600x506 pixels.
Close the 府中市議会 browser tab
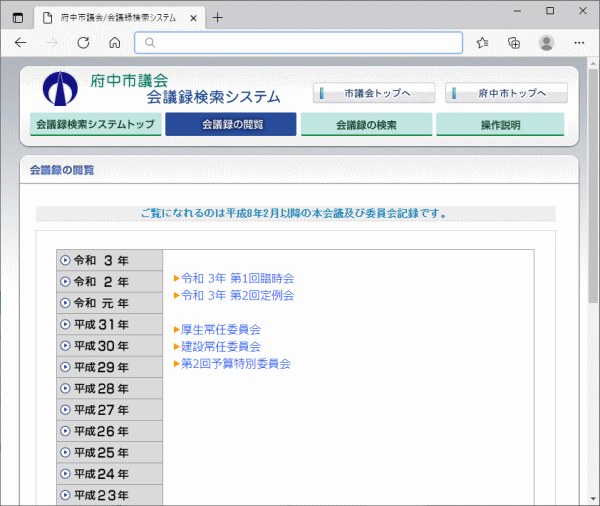click(x=193, y=18)
